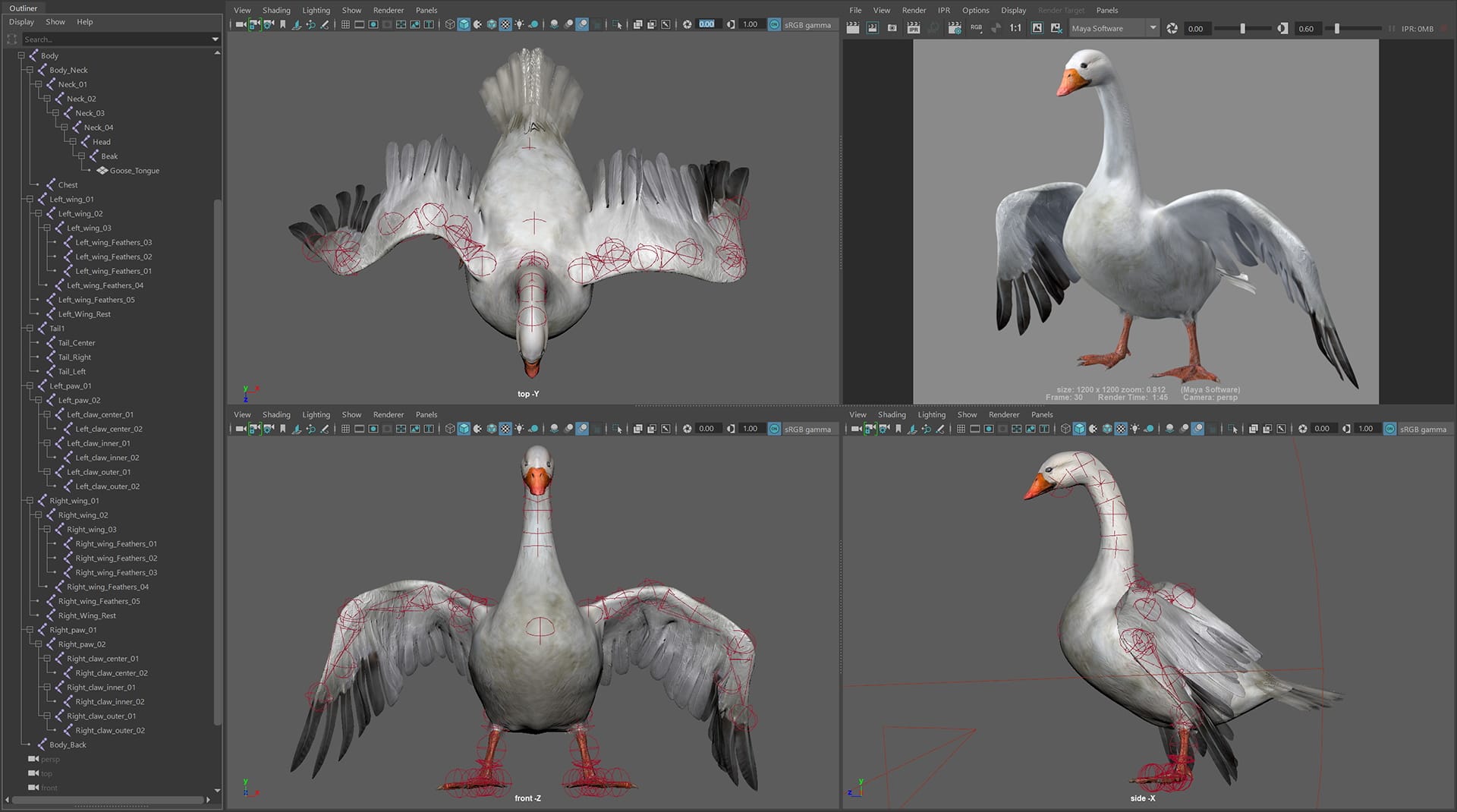Image resolution: width=1457 pixels, height=812 pixels.
Task: Open Outliner Display menu
Action: pyautogui.click(x=21, y=22)
